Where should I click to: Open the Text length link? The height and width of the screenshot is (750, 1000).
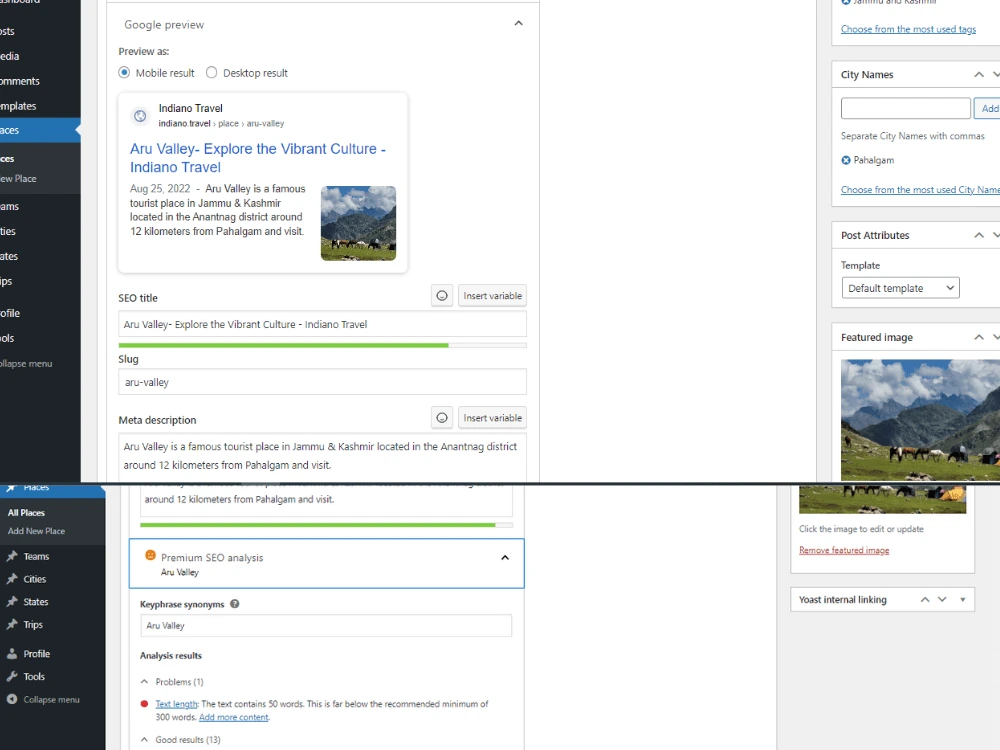tap(176, 704)
